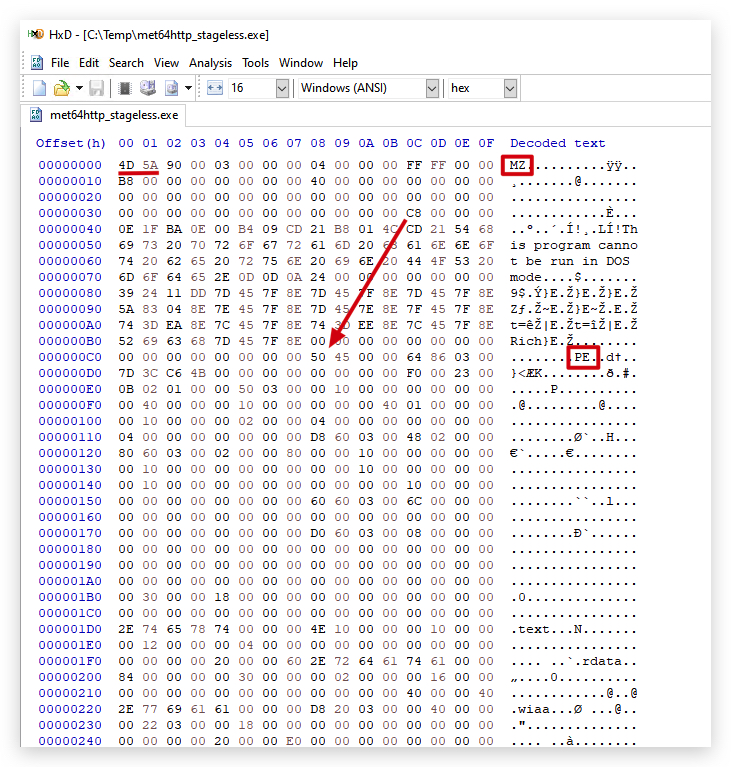Click the bytes-per-row width icon

tap(215, 88)
